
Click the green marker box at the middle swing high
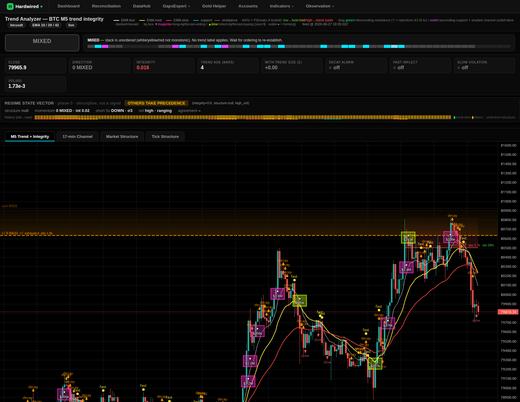click(x=300, y=301)
